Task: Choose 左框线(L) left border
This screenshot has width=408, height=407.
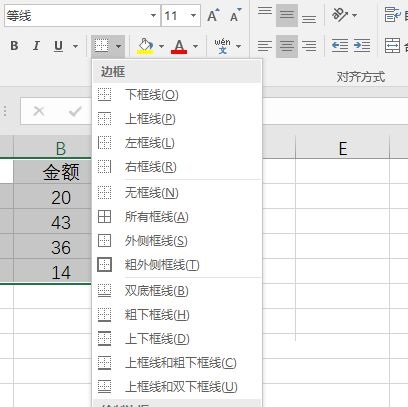Action: (177, 143)
